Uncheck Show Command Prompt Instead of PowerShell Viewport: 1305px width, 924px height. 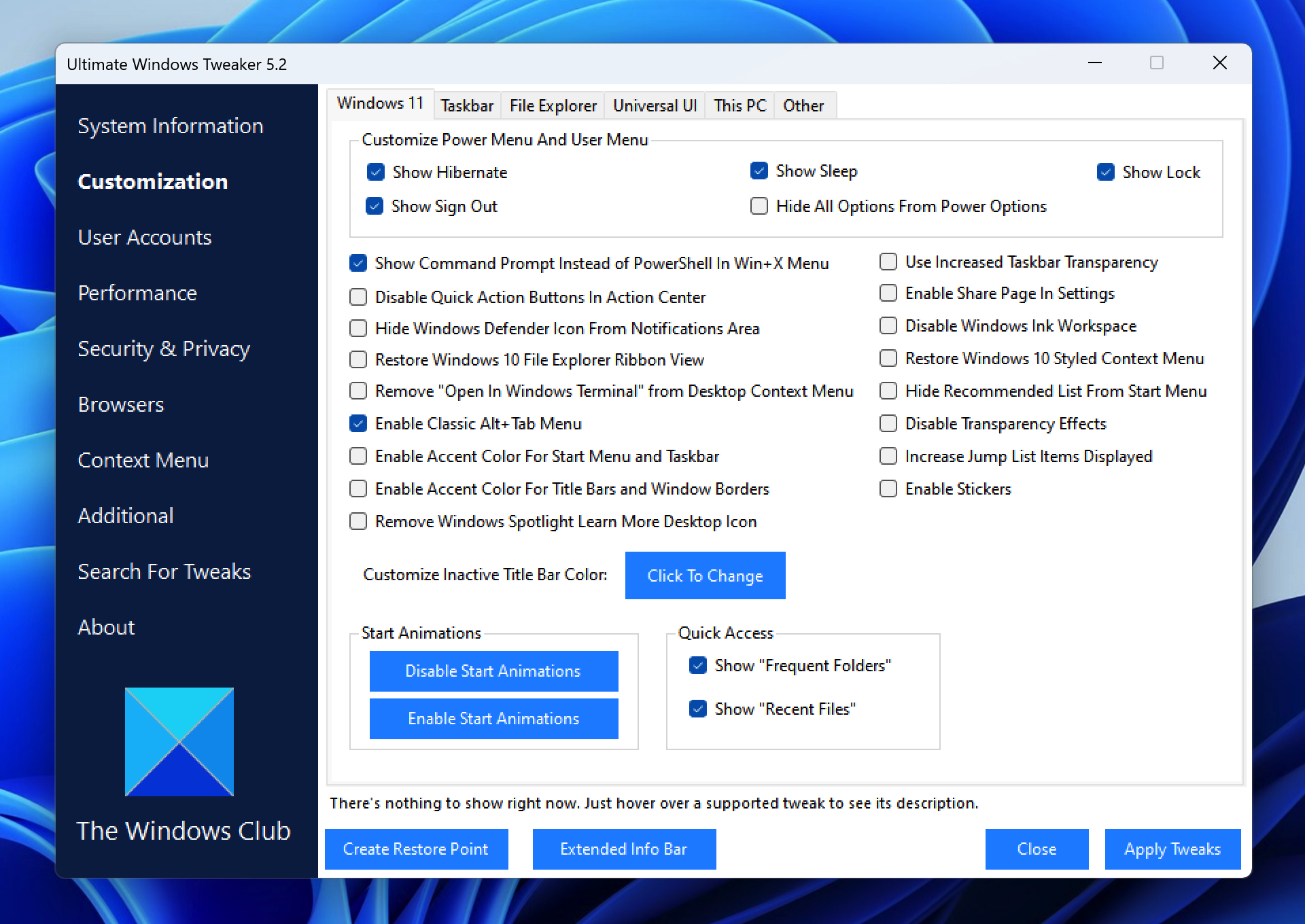pyautogui.click(x=358, y=263)
